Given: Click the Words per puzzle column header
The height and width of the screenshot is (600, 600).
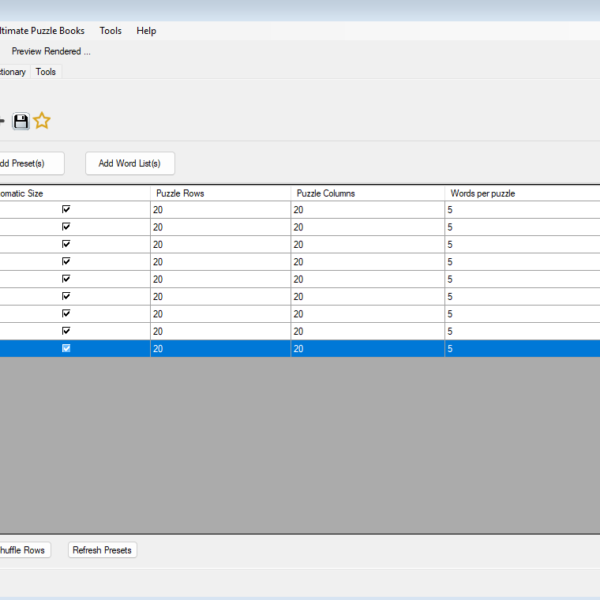Looking at the screenshot, I should [x=520, y=193].
